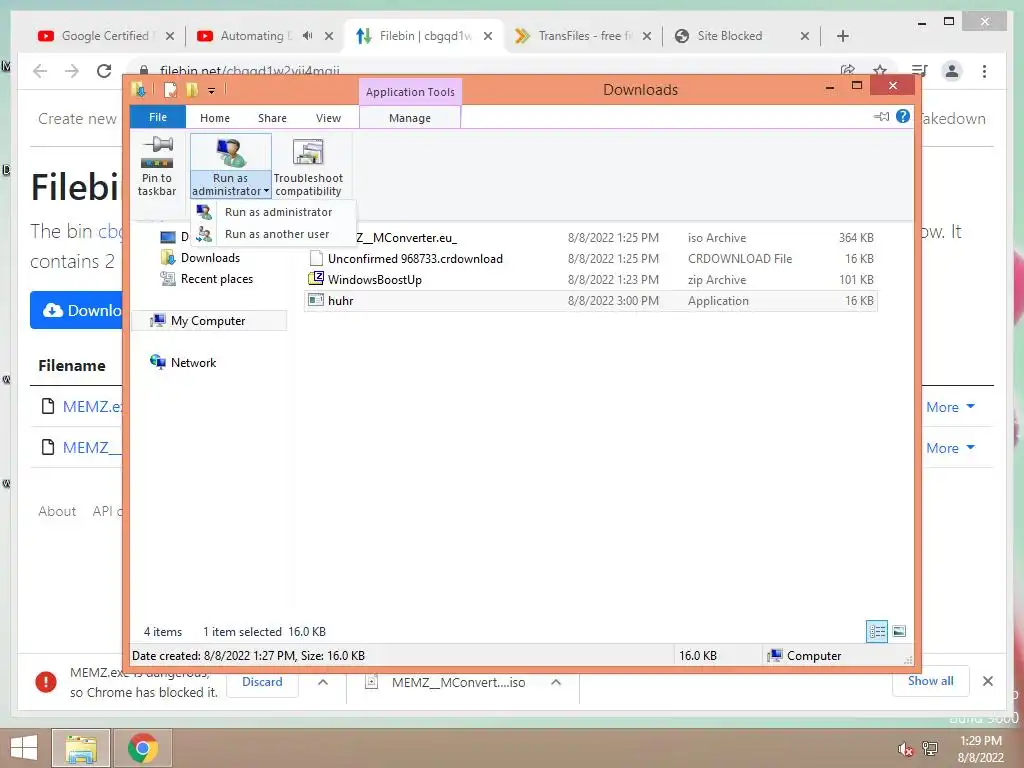Expand options for blocked MEMZ.exe download
The width and height of the screenshot is (1024, 768).
[x=323, y=682]
